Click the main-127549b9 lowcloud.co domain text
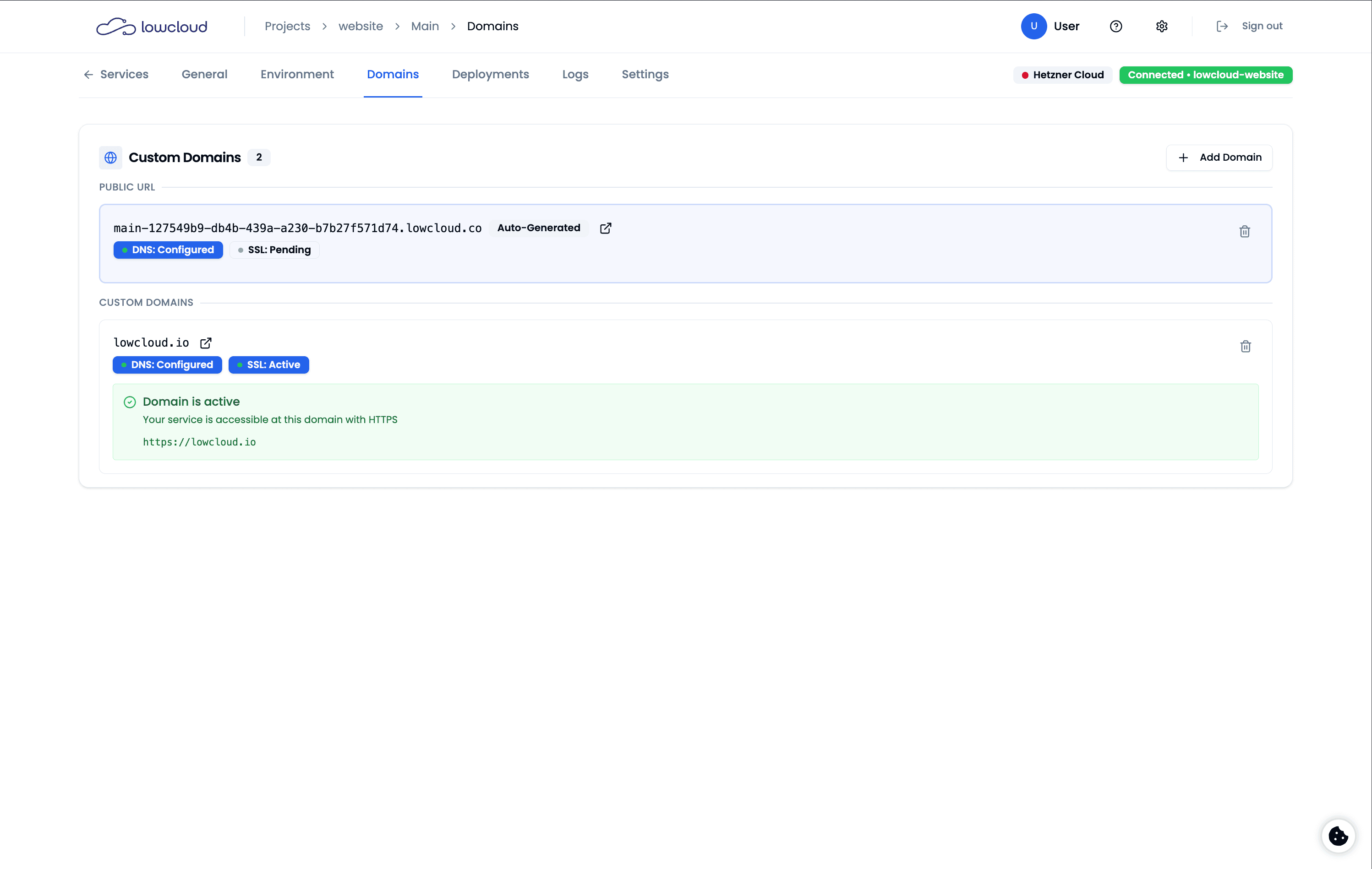 (x=297, y=228)
